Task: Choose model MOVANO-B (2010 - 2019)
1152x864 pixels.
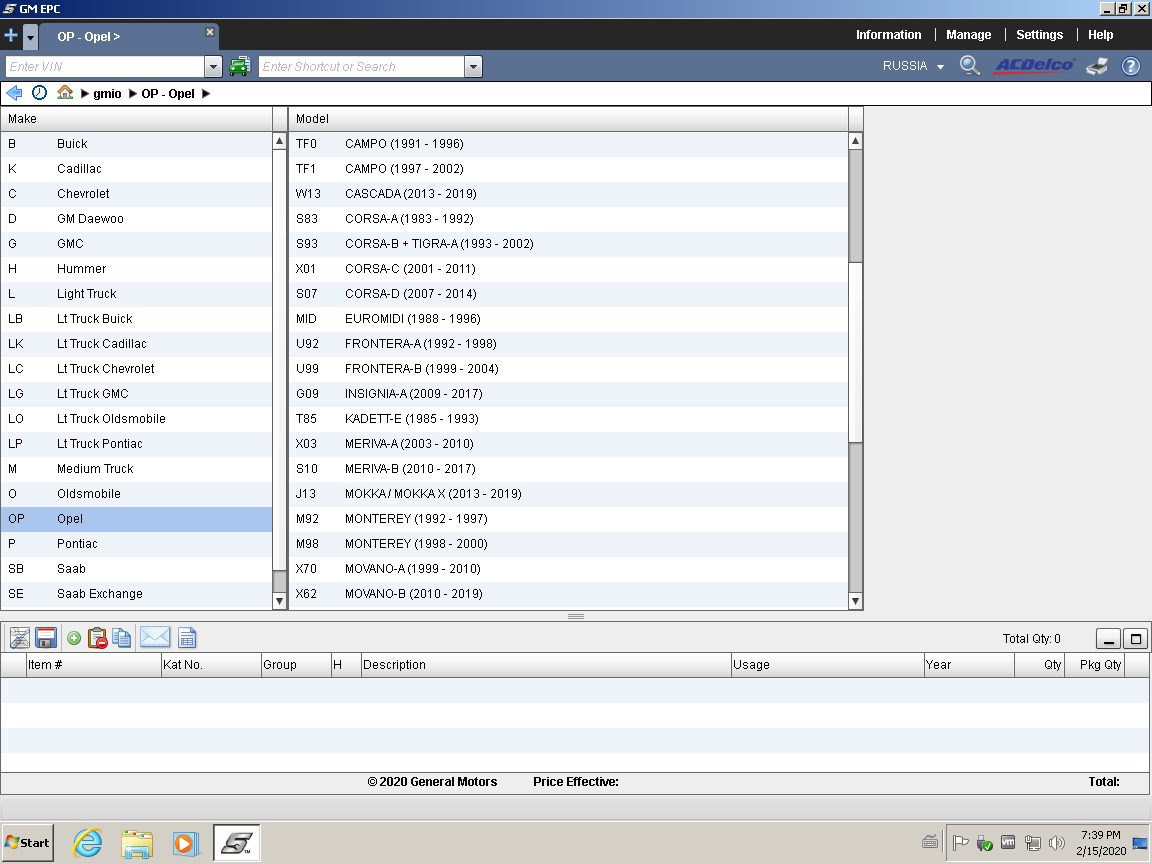Action: (569, 594)
